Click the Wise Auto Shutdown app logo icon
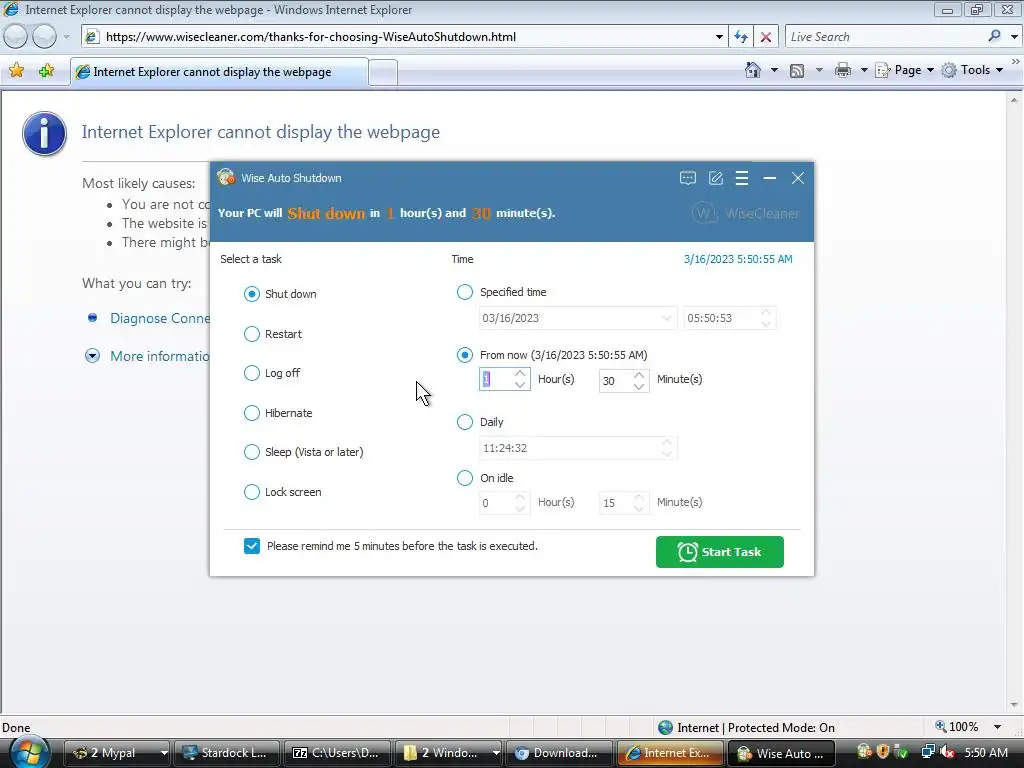The width and height of the screenshot is (1024, 768). coord(226,177)
